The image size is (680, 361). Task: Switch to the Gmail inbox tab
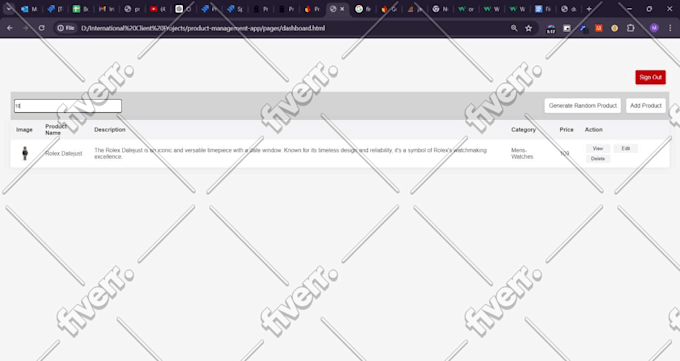tap(107, 9)
